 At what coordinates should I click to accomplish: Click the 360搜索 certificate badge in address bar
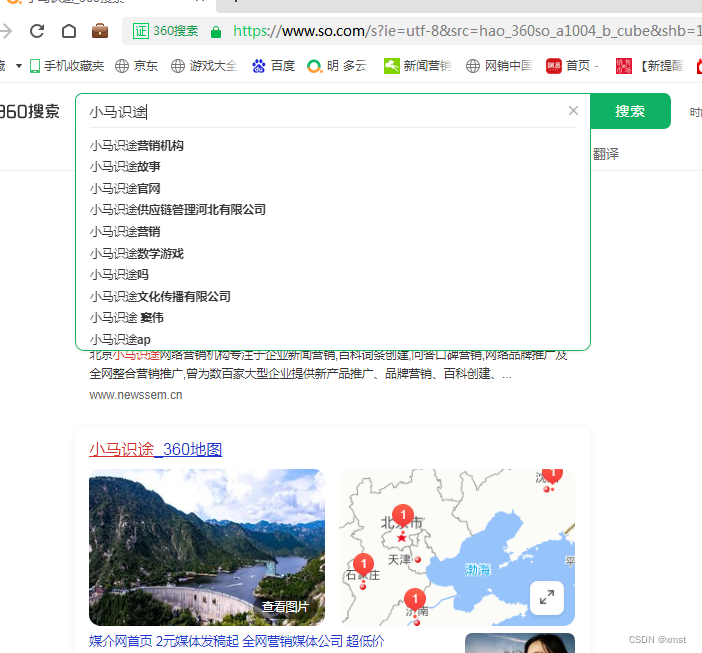[165, 31]
